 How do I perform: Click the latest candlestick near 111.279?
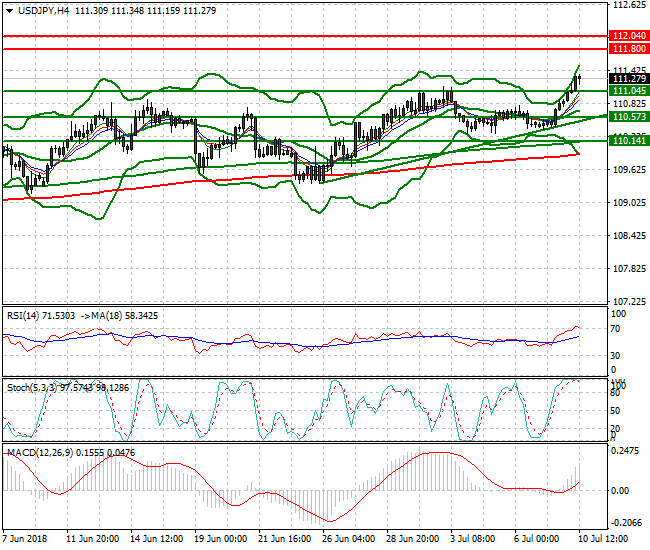click(x=579, y=80)
